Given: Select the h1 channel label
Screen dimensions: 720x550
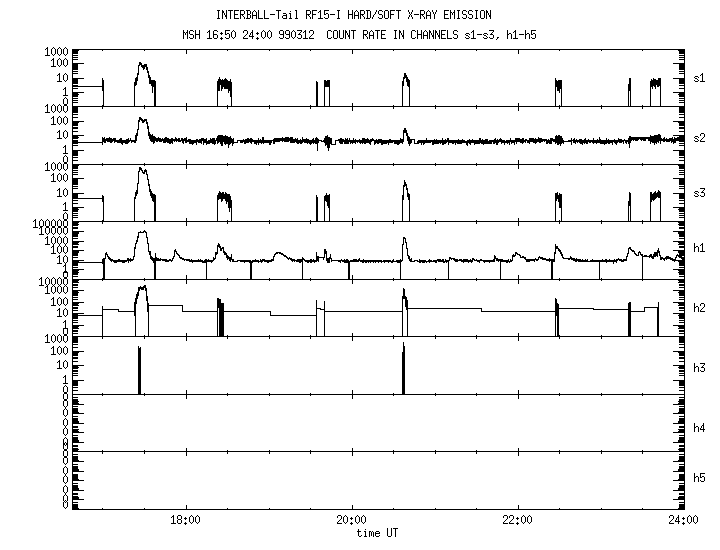Looking at the screenshot, I should tap(700, 250).
